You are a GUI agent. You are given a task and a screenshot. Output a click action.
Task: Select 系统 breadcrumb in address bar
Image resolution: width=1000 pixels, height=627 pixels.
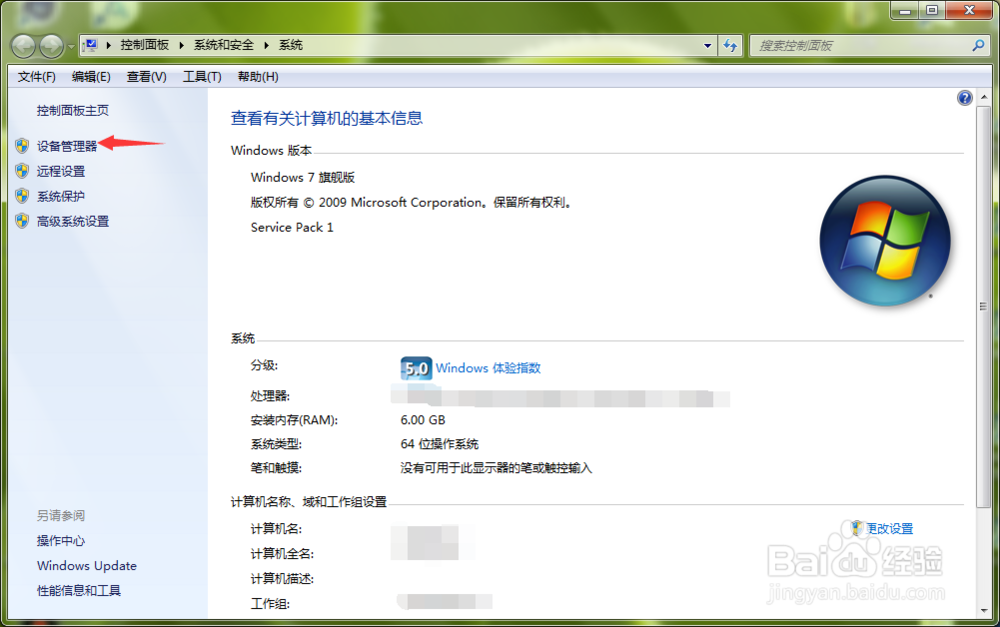pyautogui.click(x=291, y=45)
